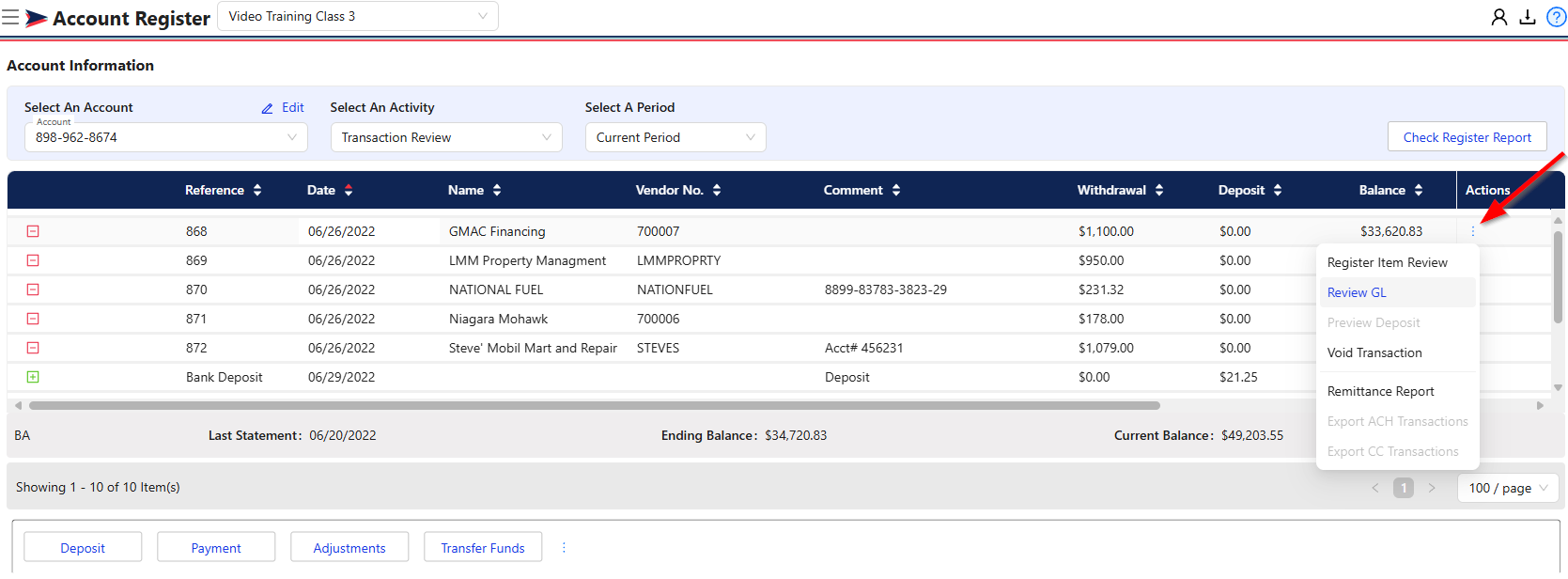Click the Edit pencil icon
1568x579 pixels.
click(267, 108)
